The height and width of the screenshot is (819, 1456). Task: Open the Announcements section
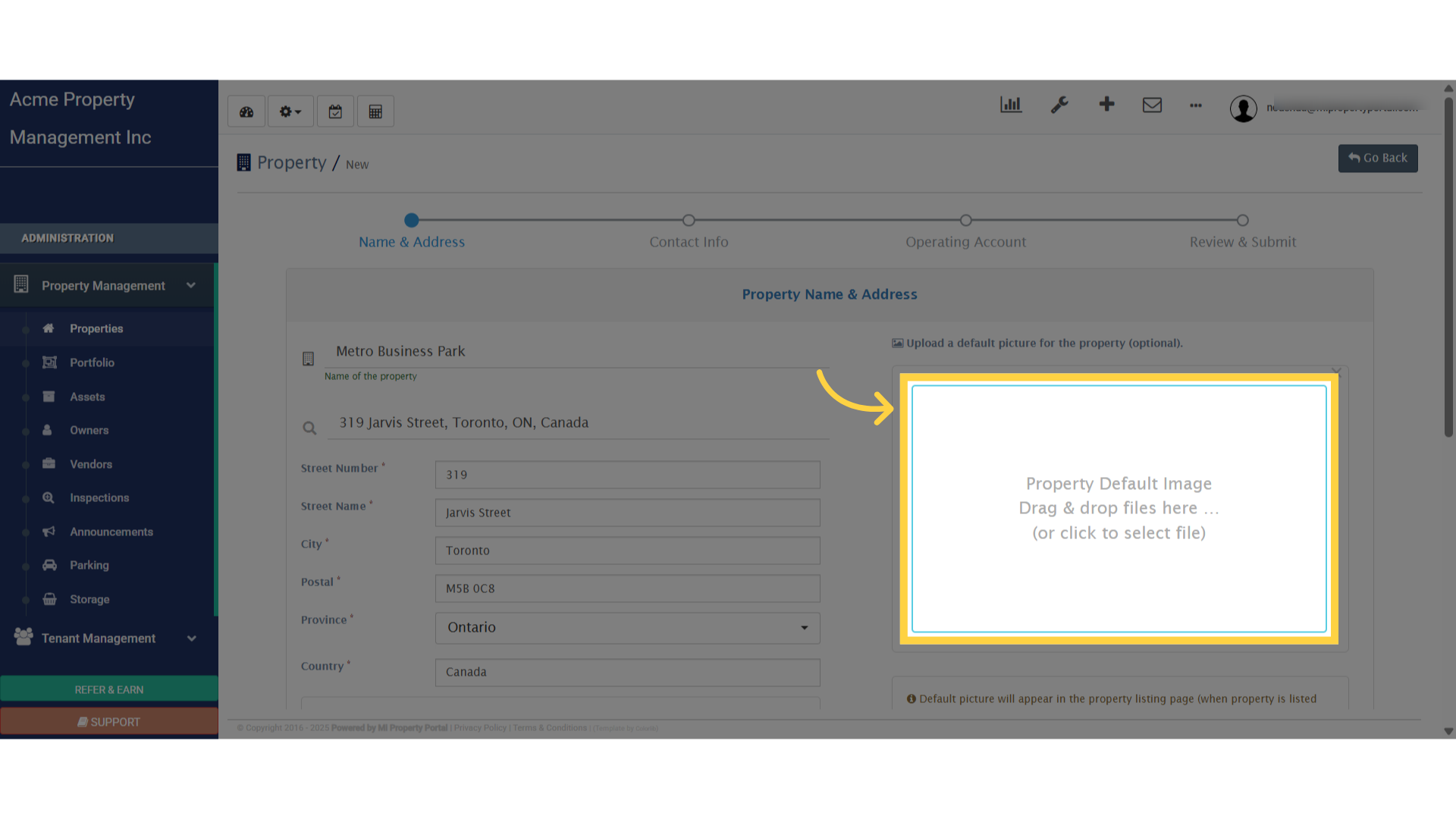(x=111, y=532)
